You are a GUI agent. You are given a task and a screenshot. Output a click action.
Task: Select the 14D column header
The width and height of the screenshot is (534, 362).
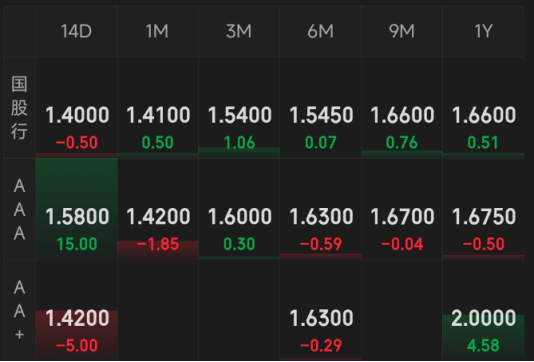pyautogui.click(x=76, y=31)
